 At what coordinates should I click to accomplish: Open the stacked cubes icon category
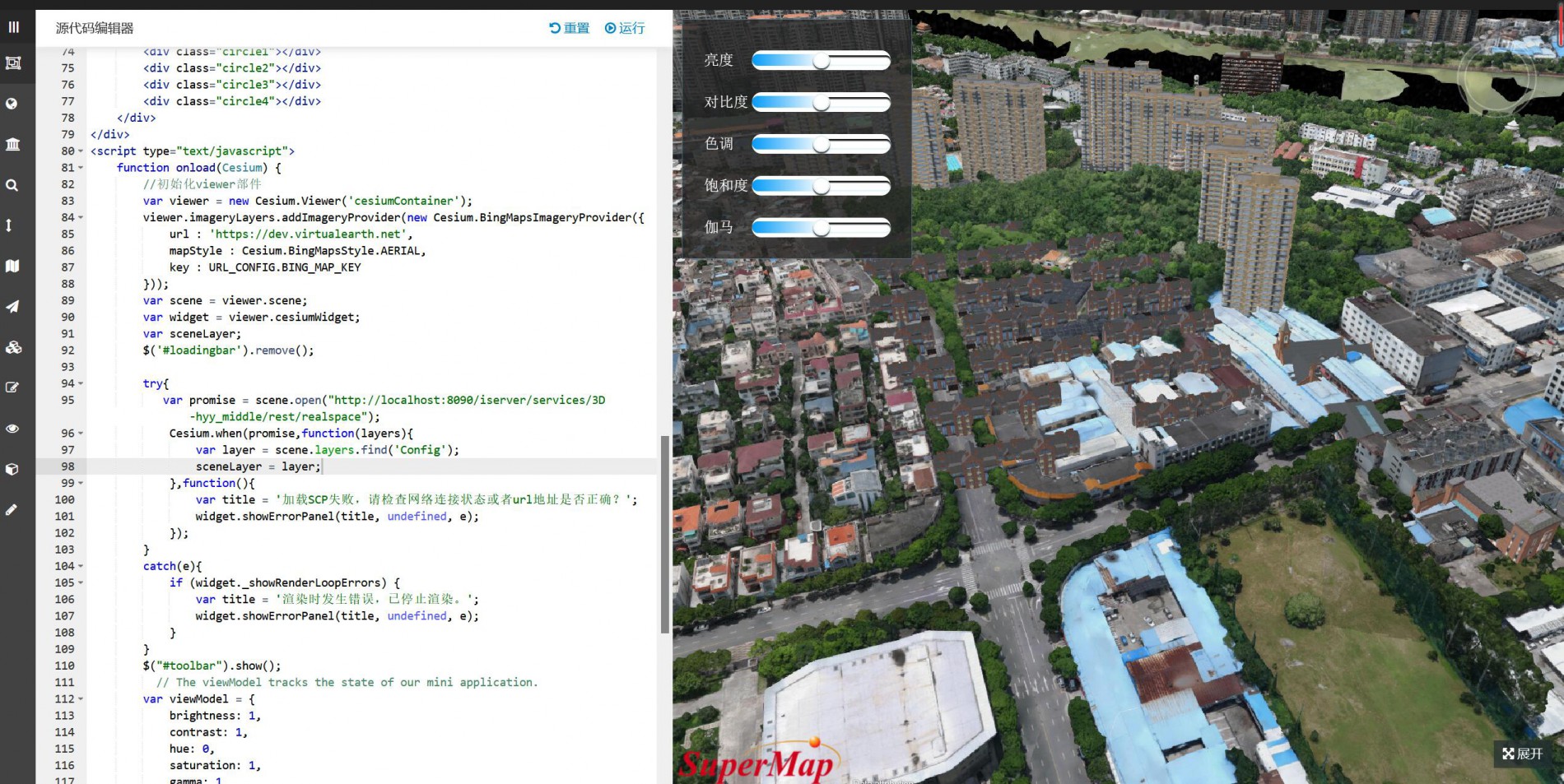(13, 347)
